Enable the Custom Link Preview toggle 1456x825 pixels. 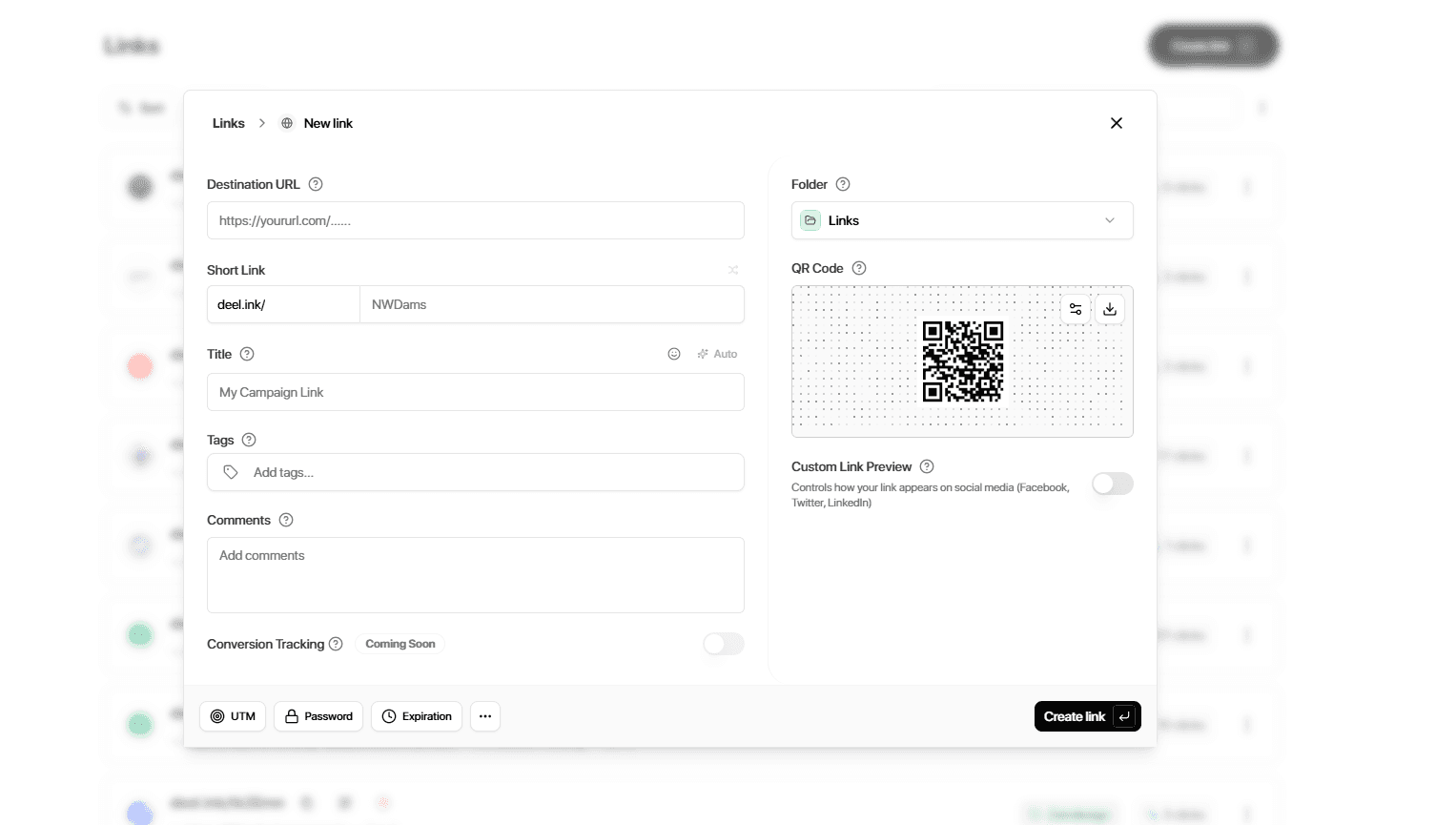(x=1112, y=484)
